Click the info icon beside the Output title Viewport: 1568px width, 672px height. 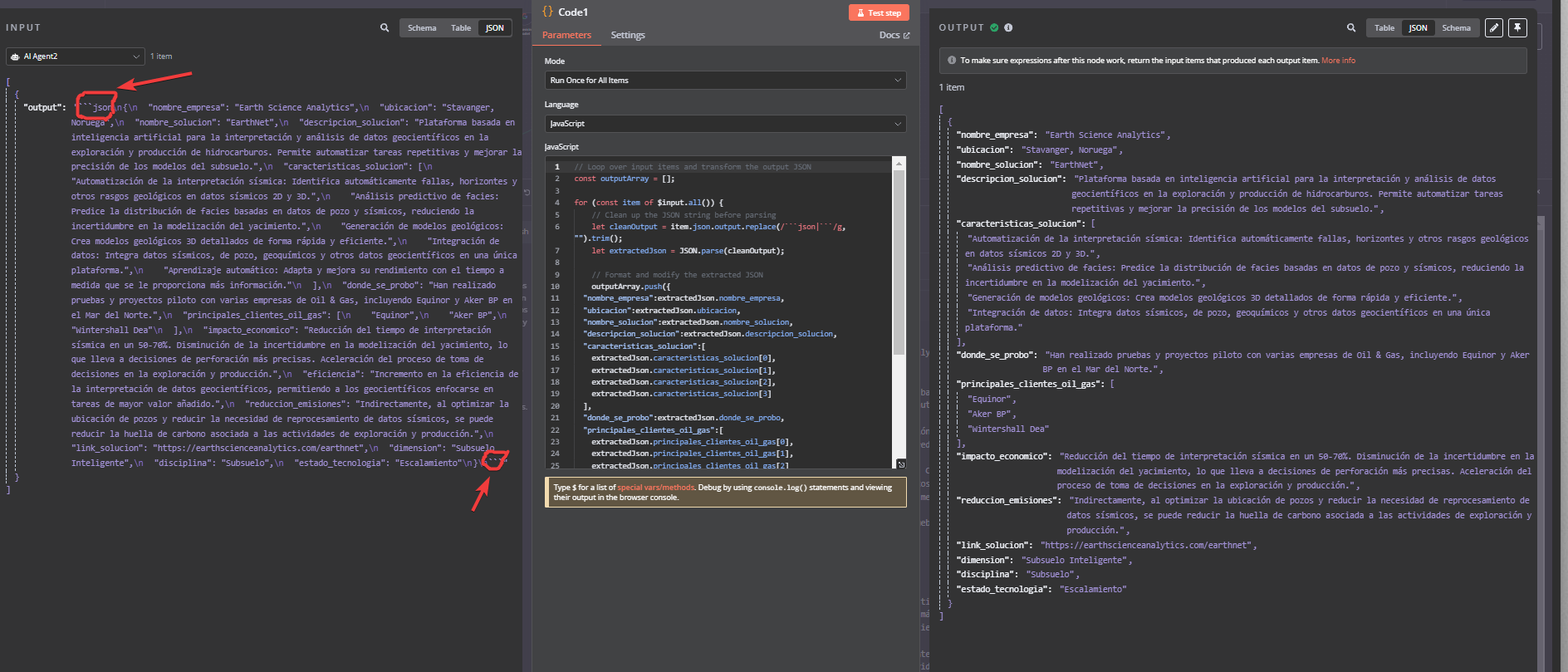click(1008, 27)
